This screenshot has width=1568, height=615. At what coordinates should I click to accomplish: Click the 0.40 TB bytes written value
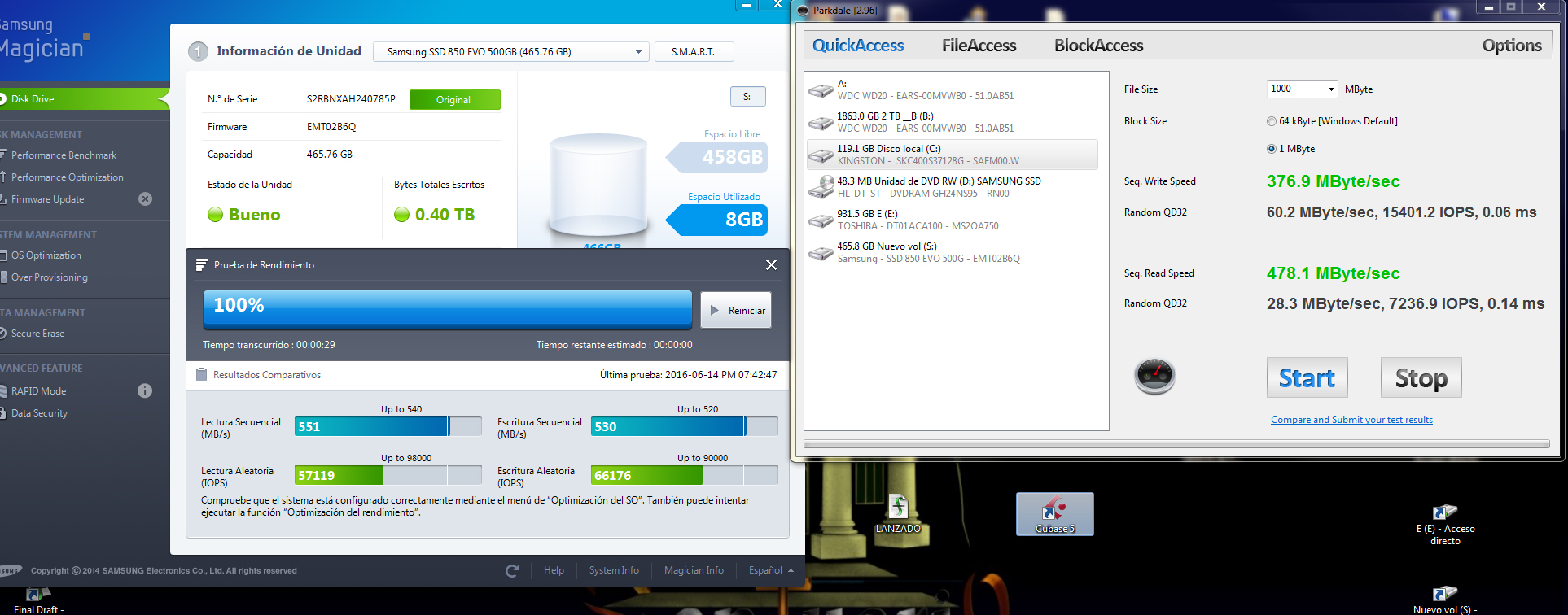point(445,215)
